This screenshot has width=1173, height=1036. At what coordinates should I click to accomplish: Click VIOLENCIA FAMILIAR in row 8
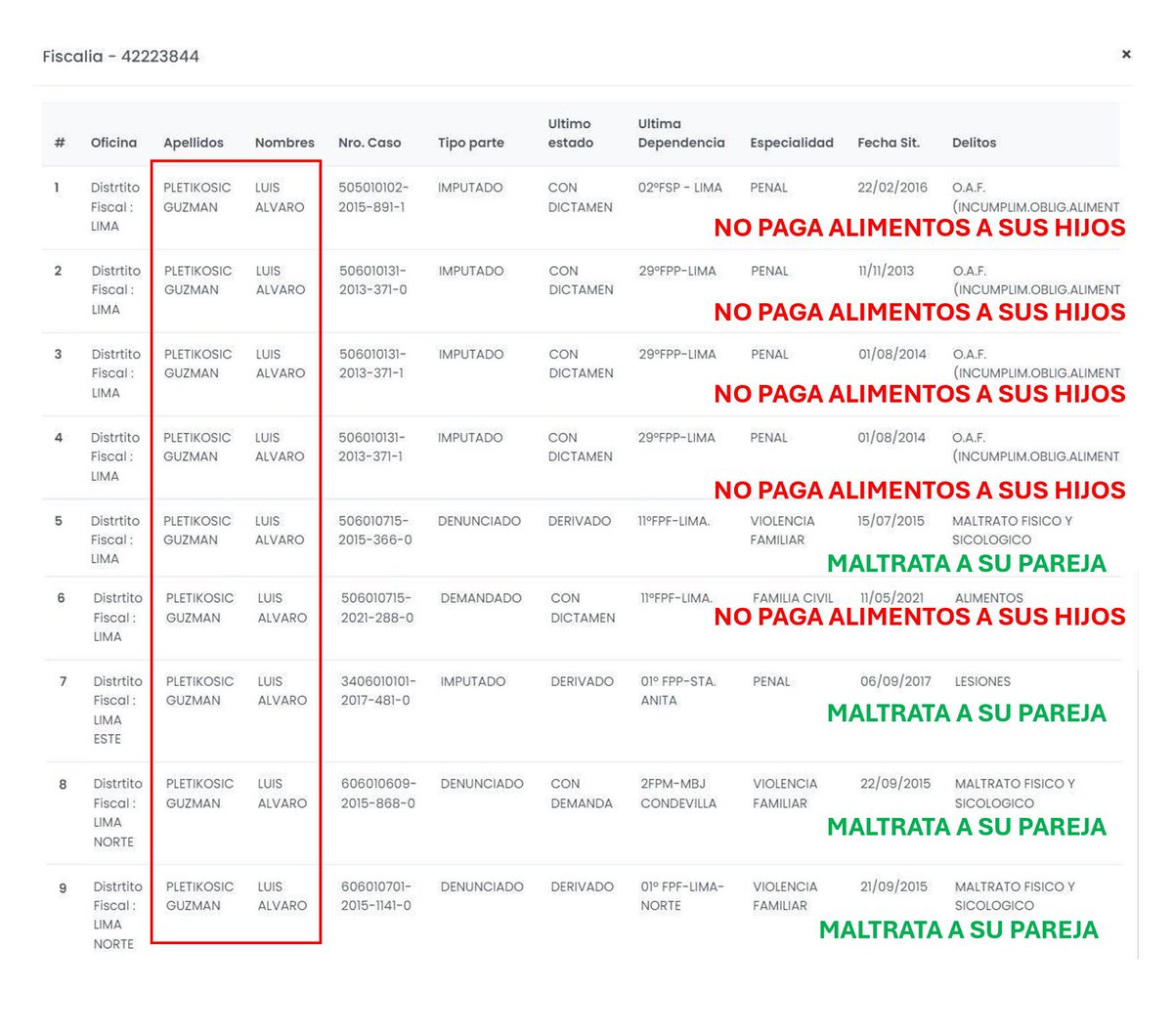785,794
